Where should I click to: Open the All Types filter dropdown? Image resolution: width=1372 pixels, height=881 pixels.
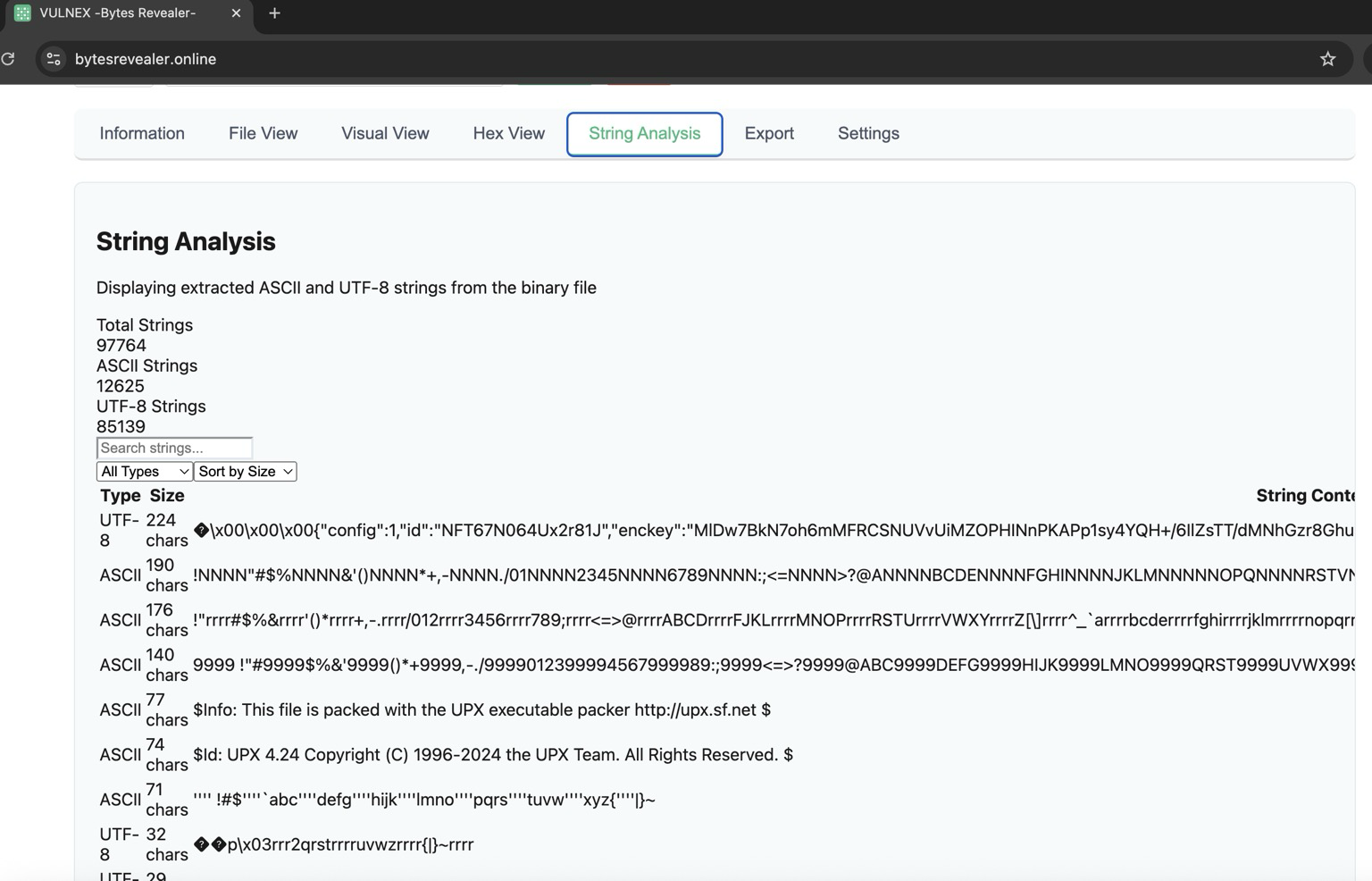144,471
